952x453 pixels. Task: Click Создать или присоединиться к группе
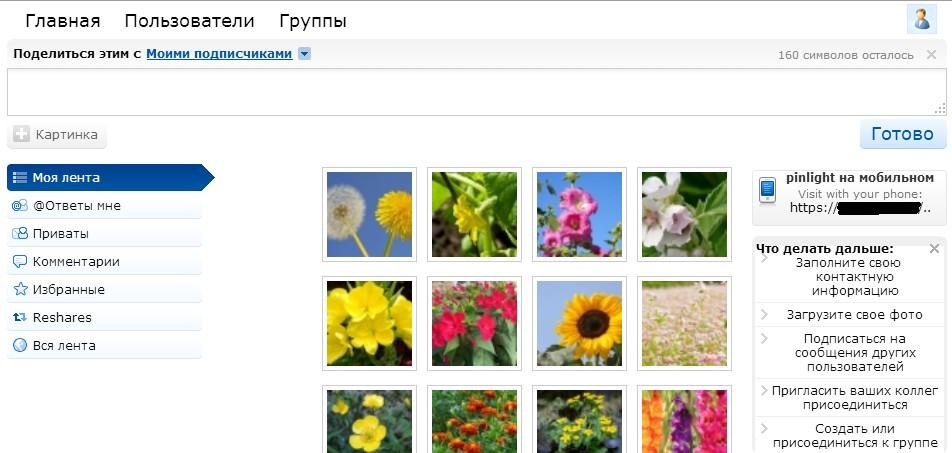pyautogui.click(x=855, y=436)
